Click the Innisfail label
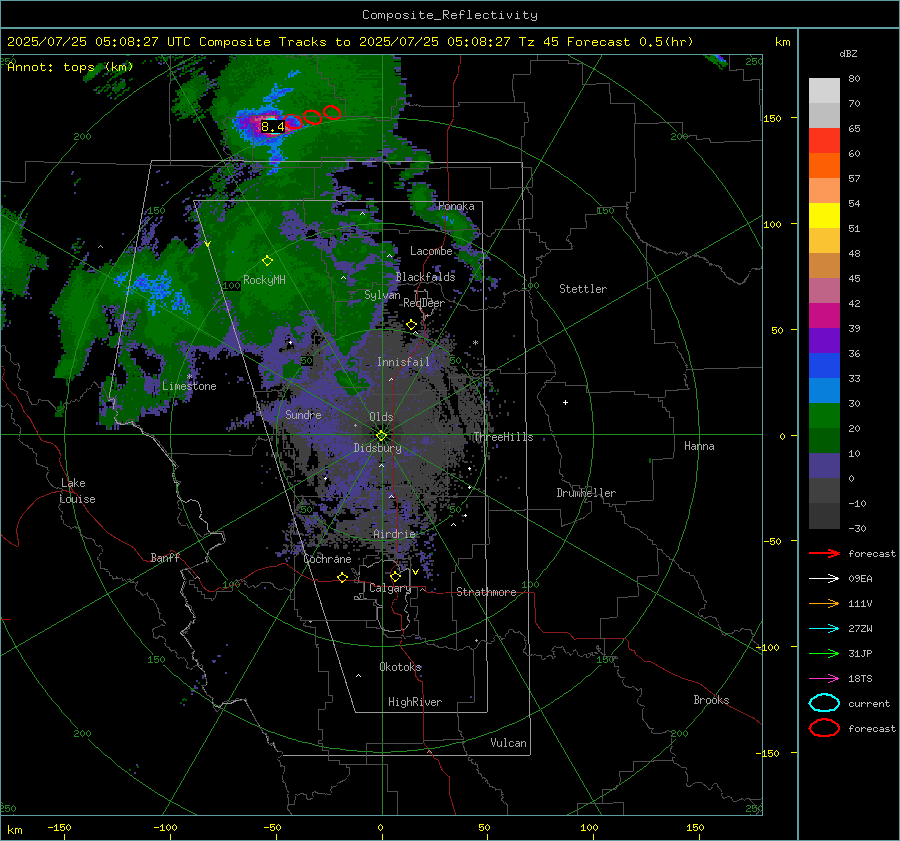Image resolution: width=900 pixels, height=841 pixels. 403,362
